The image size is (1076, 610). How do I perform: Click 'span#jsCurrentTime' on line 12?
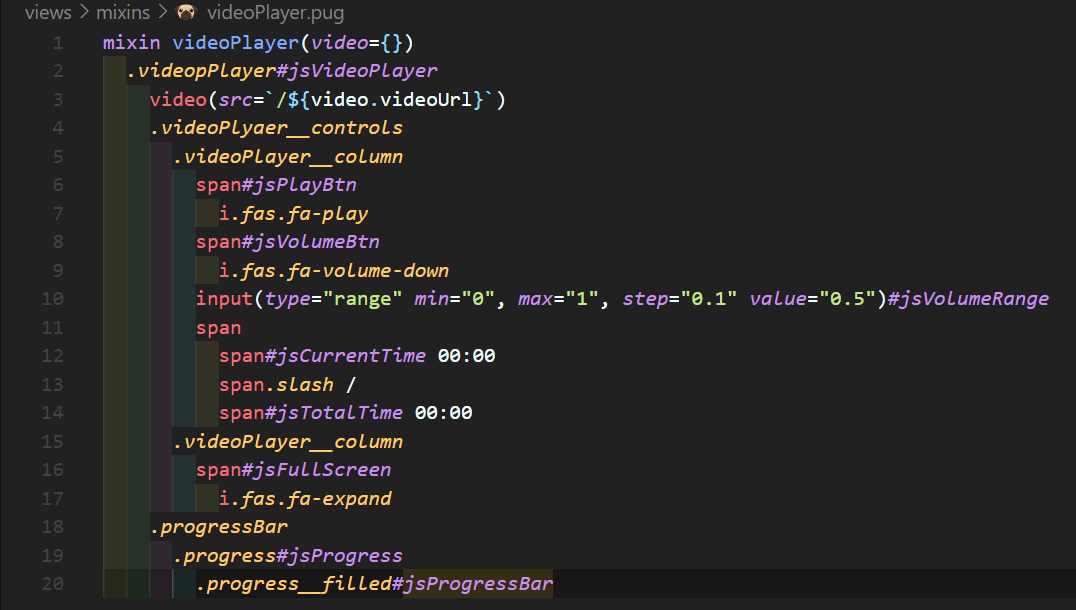[x=323, y=356]
